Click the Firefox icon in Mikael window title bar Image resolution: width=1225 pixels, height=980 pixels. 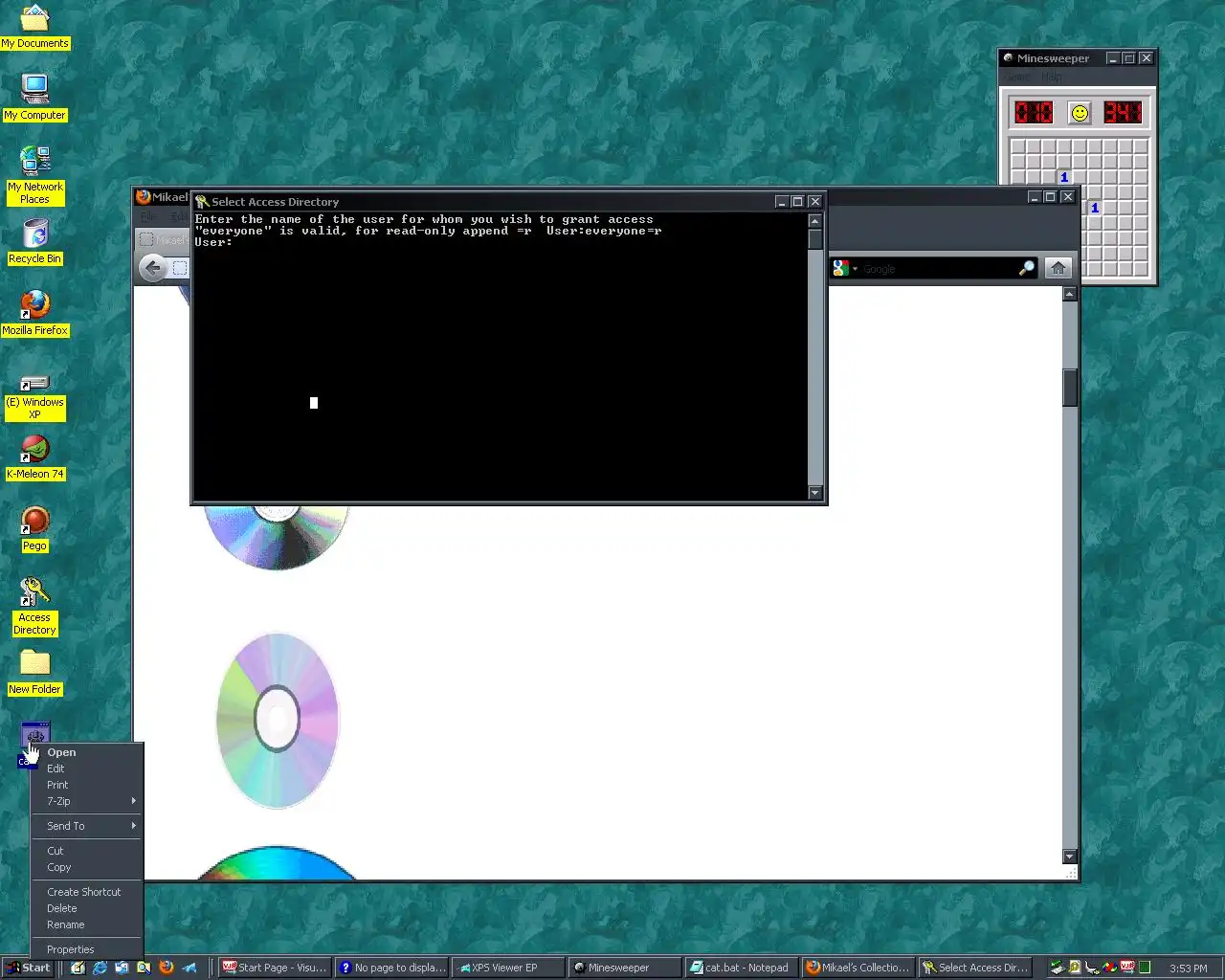[x=144, y=196]
